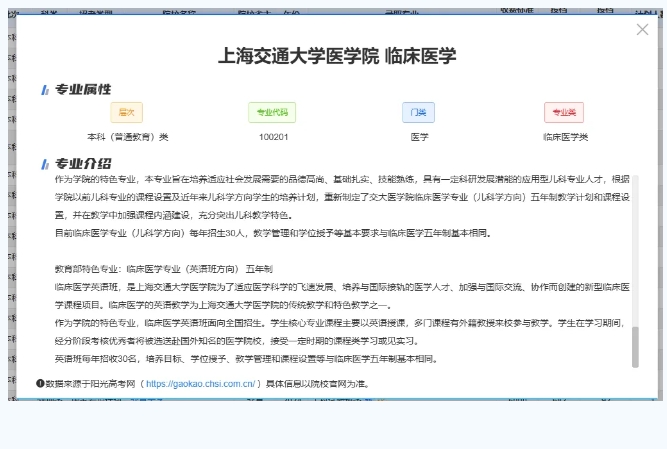Select the title 上海交通大学医学院 临床医学
The height and width of the screenshot is (449, 667).
coord(337,56)
